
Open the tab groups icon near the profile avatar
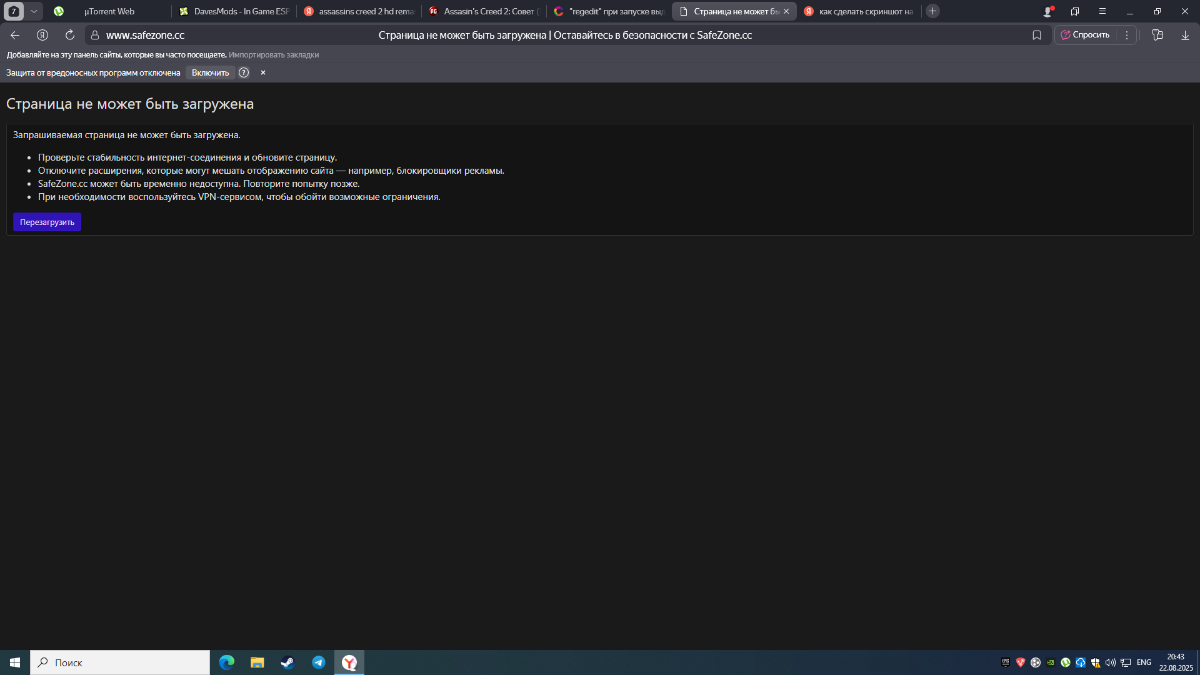click(1075, 11)
